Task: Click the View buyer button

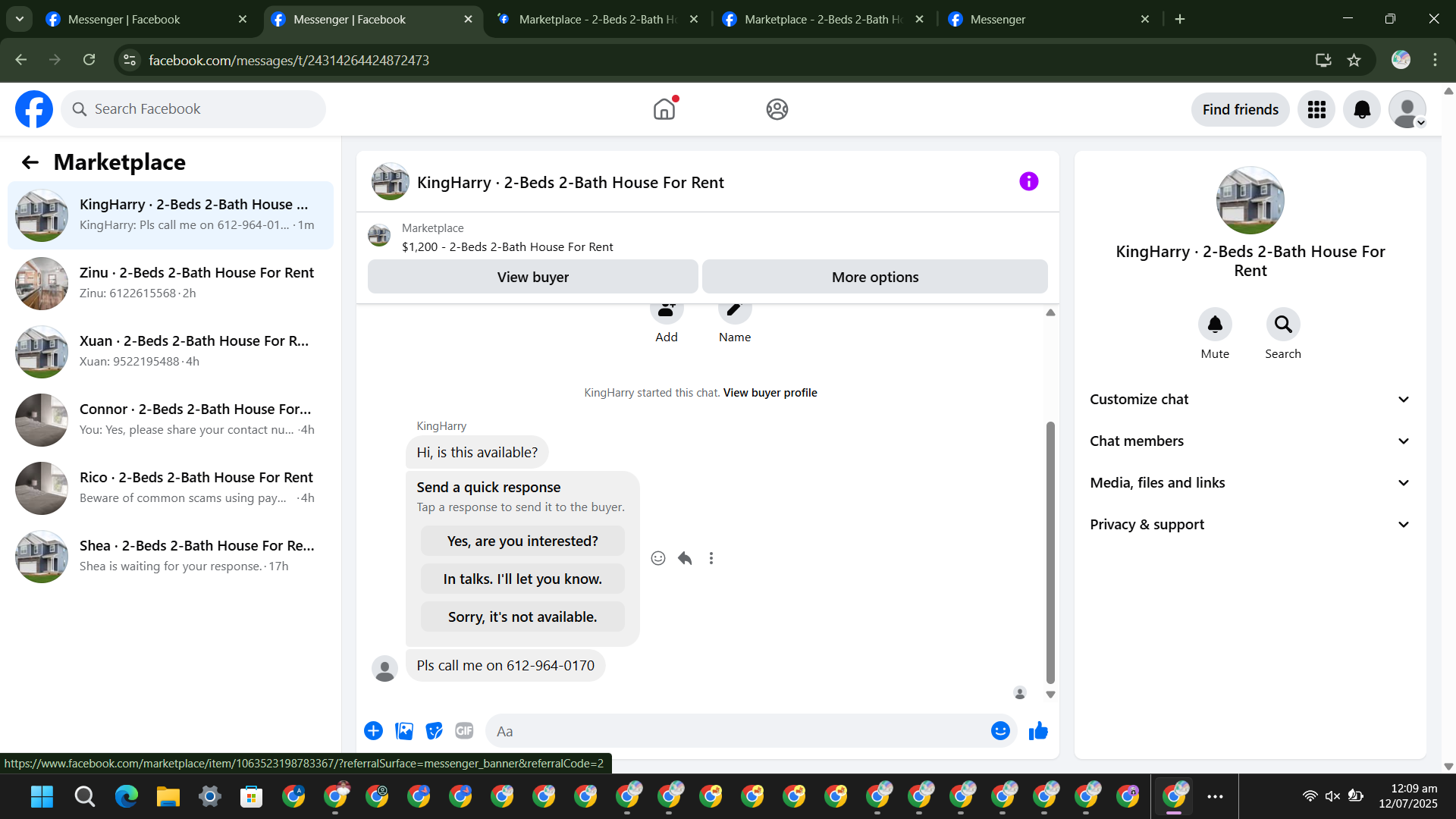Action: [x=533, y=277]
